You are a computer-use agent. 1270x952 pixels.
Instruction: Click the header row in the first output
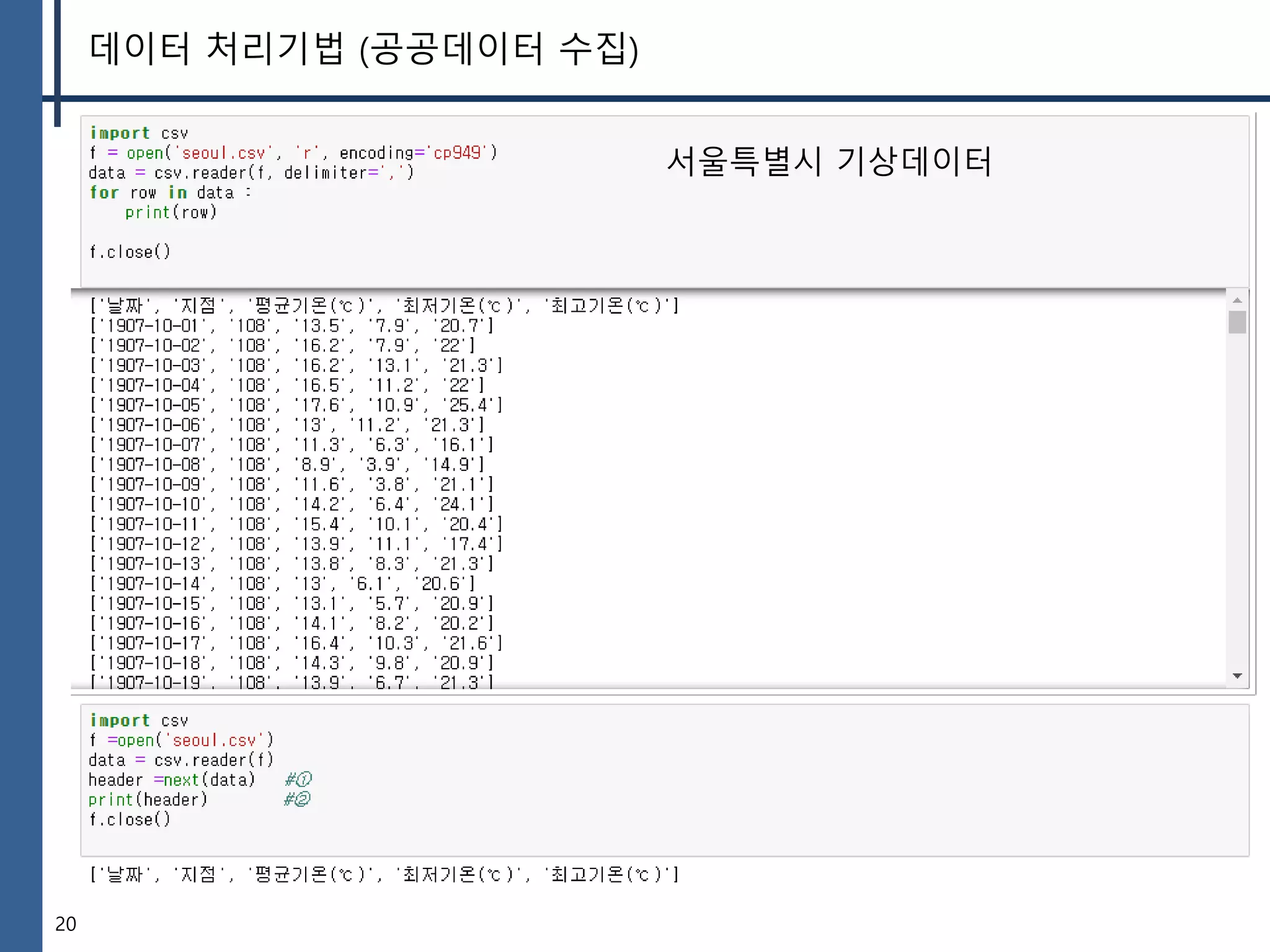point(384,306)
